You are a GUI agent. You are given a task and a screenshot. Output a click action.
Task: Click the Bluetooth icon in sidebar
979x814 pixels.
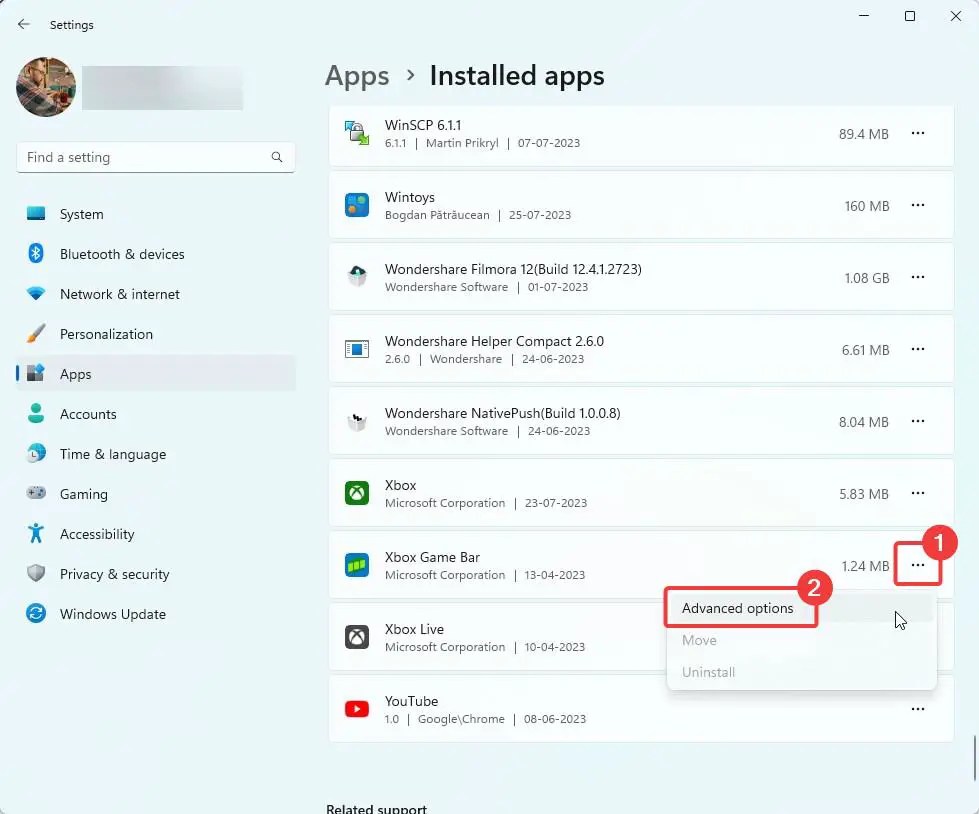[x=36, y=253]
